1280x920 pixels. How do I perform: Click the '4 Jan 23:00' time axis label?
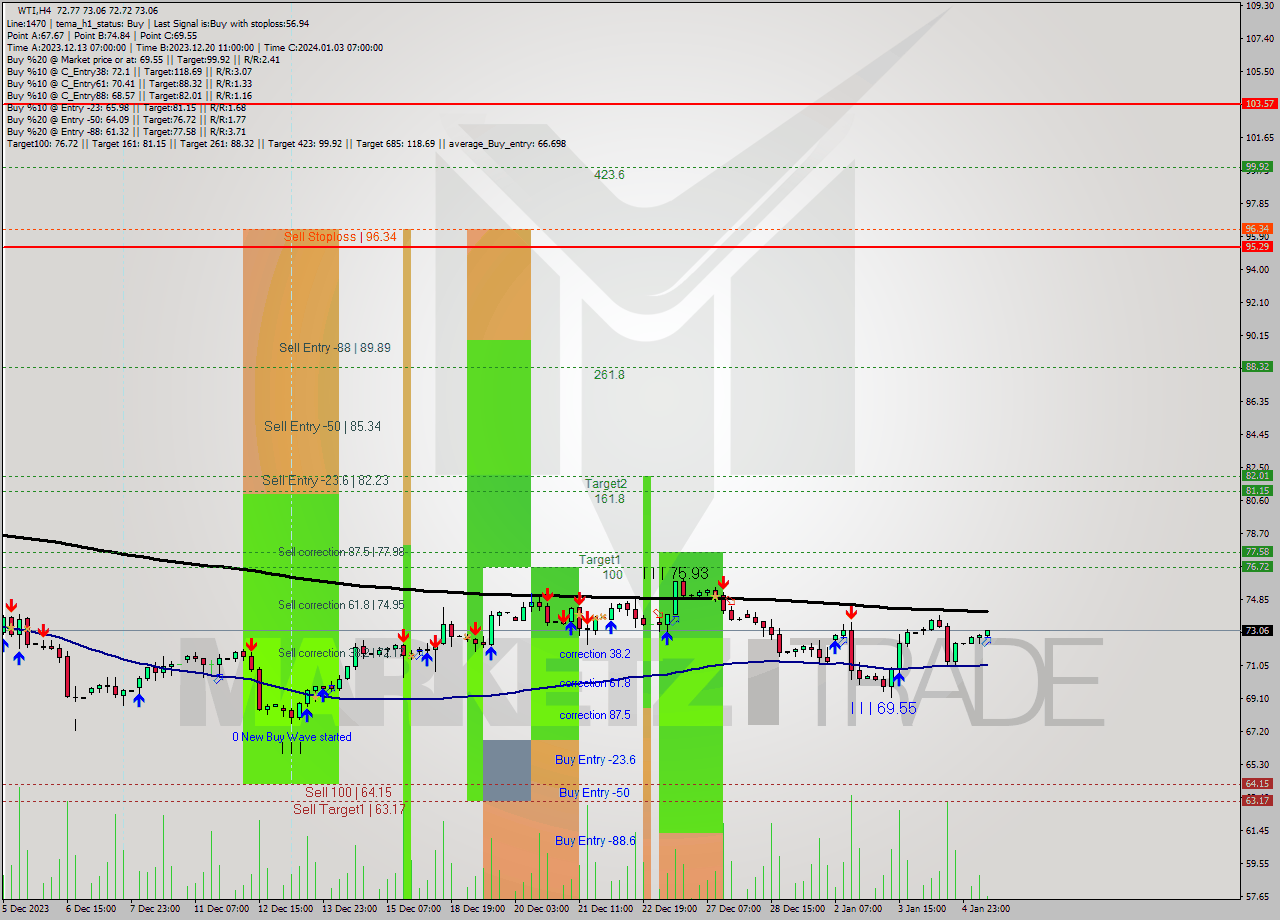pos(985,908)
